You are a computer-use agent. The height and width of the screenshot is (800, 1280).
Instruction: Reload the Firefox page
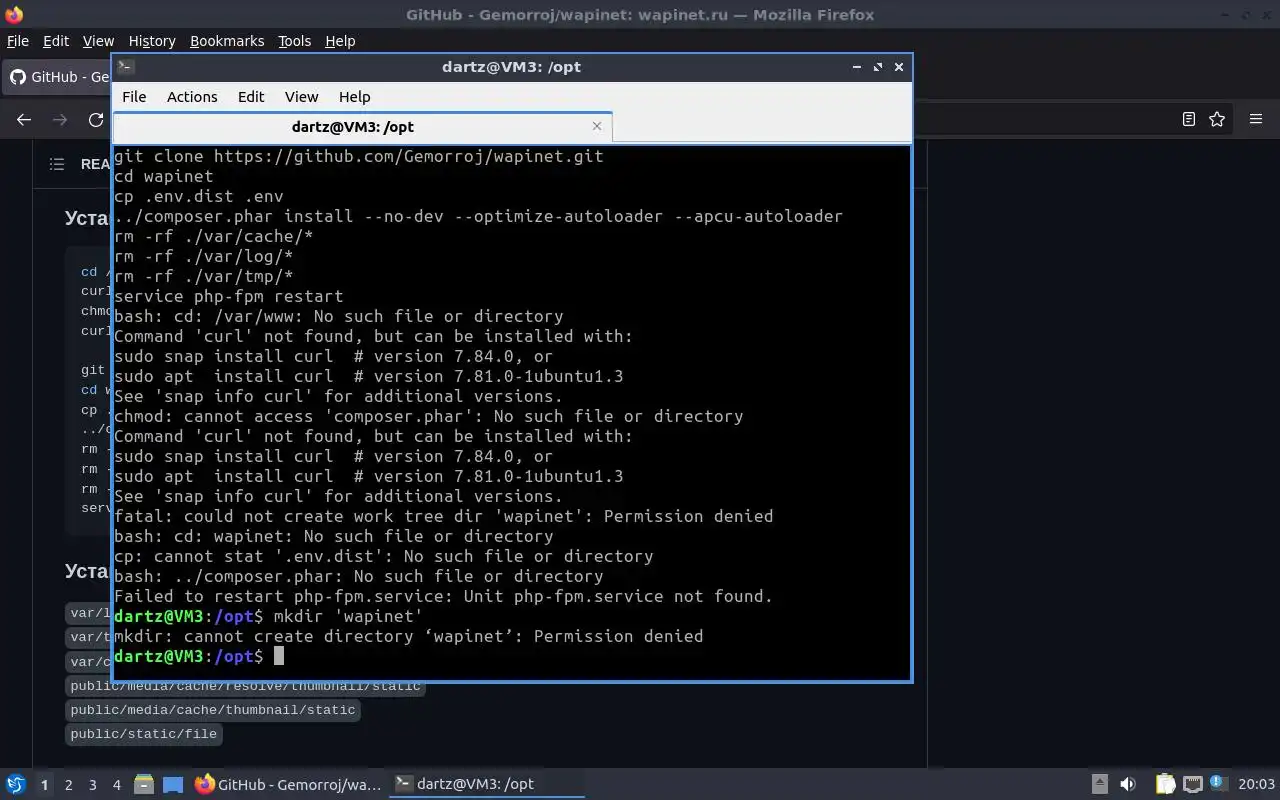point(96,119)
